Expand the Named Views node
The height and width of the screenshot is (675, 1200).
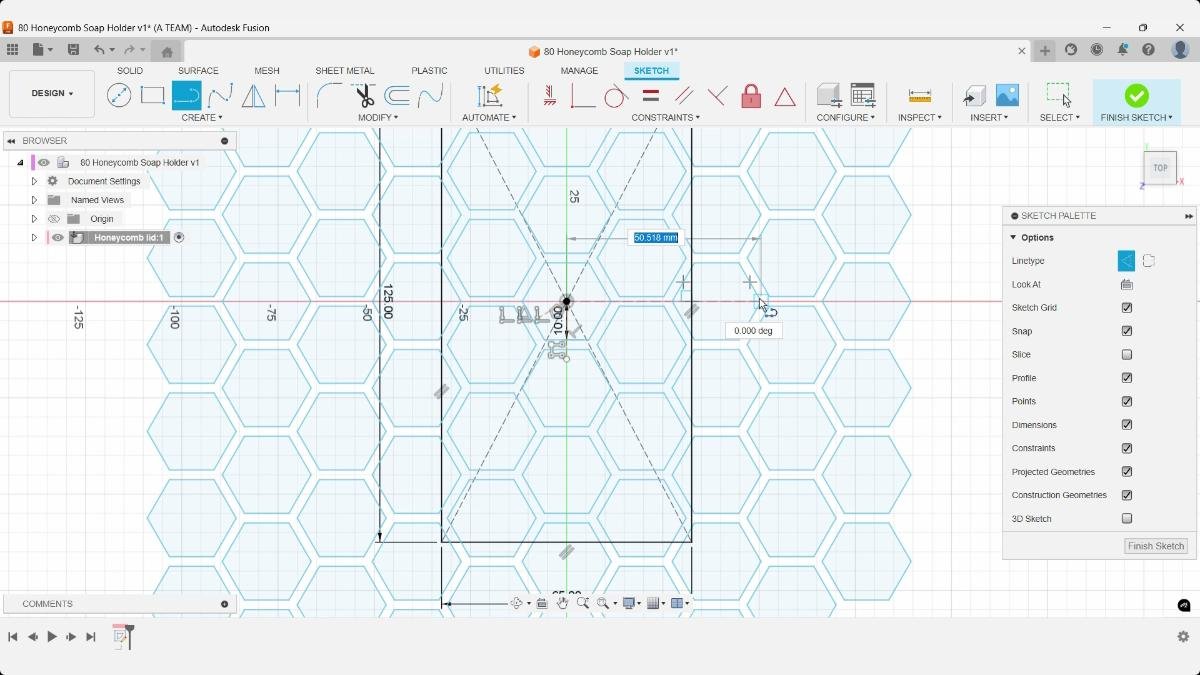pyautogui.click(x=34, y=200)
